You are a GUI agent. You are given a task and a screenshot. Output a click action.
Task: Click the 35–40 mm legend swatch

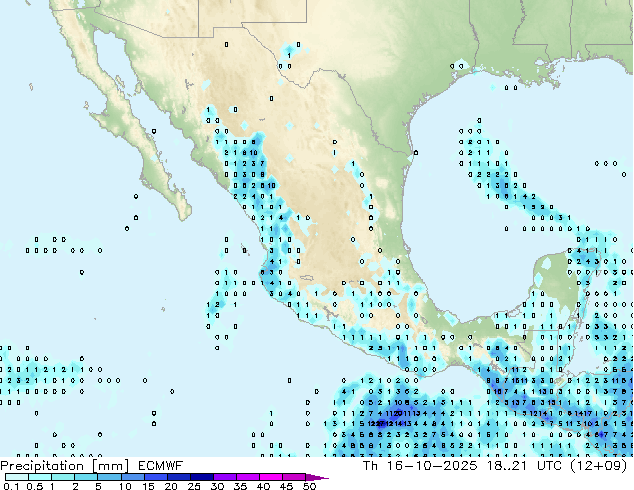click(x=247, y=477)
